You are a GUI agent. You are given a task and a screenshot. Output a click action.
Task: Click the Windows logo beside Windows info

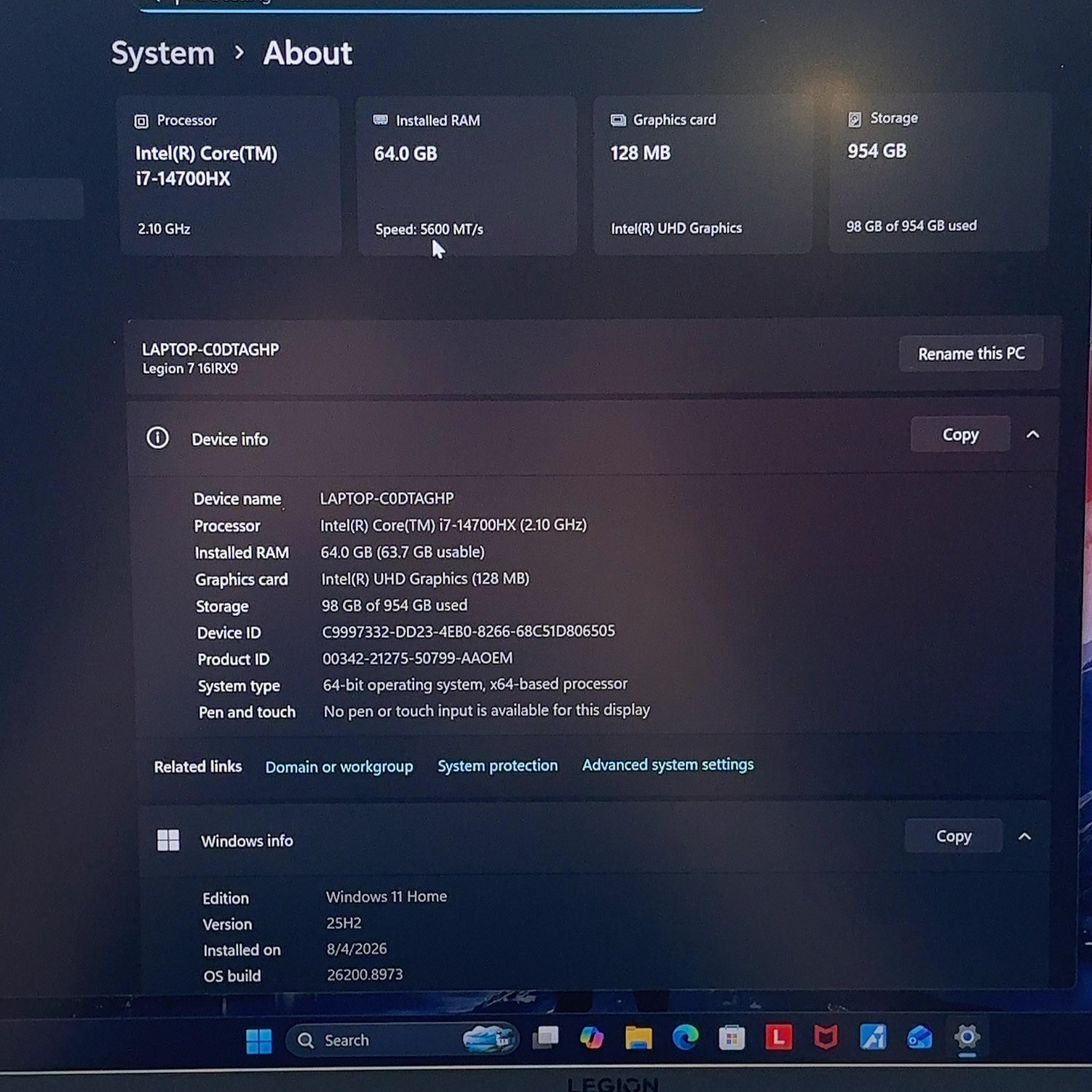click(x=168, y=840)
